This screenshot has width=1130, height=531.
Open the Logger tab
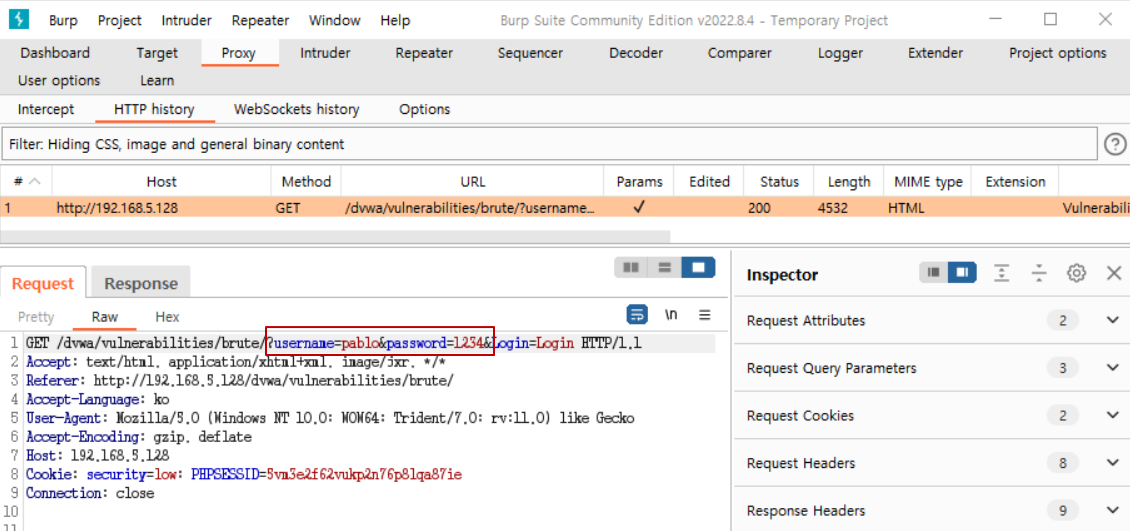(x=840, y=53)
